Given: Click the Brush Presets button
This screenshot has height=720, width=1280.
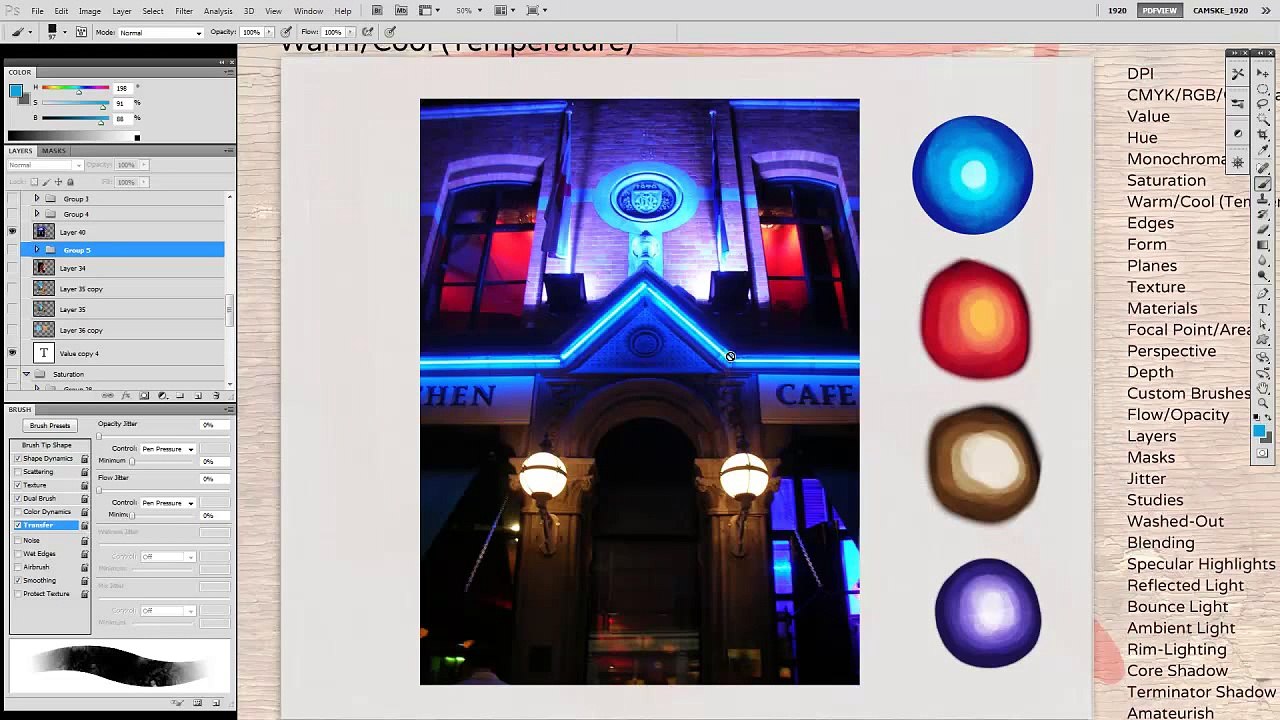Looking at the screenshot, I should click(50, 426).
